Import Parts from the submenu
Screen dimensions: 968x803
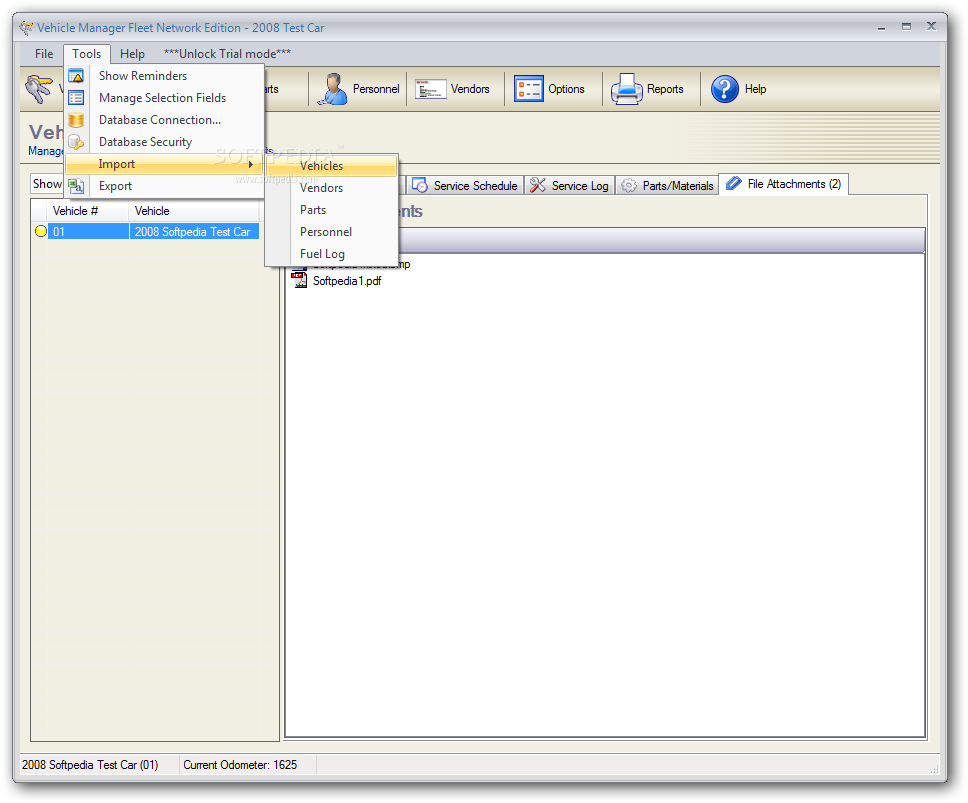click(313, 210)
